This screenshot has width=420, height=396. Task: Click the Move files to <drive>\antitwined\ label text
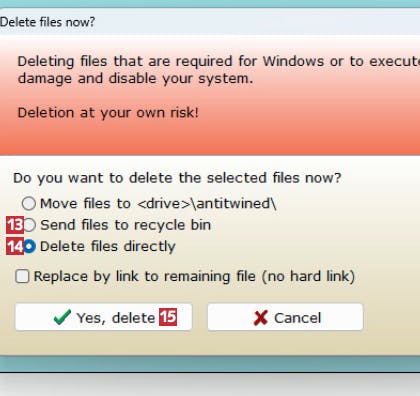click(158, 203)
